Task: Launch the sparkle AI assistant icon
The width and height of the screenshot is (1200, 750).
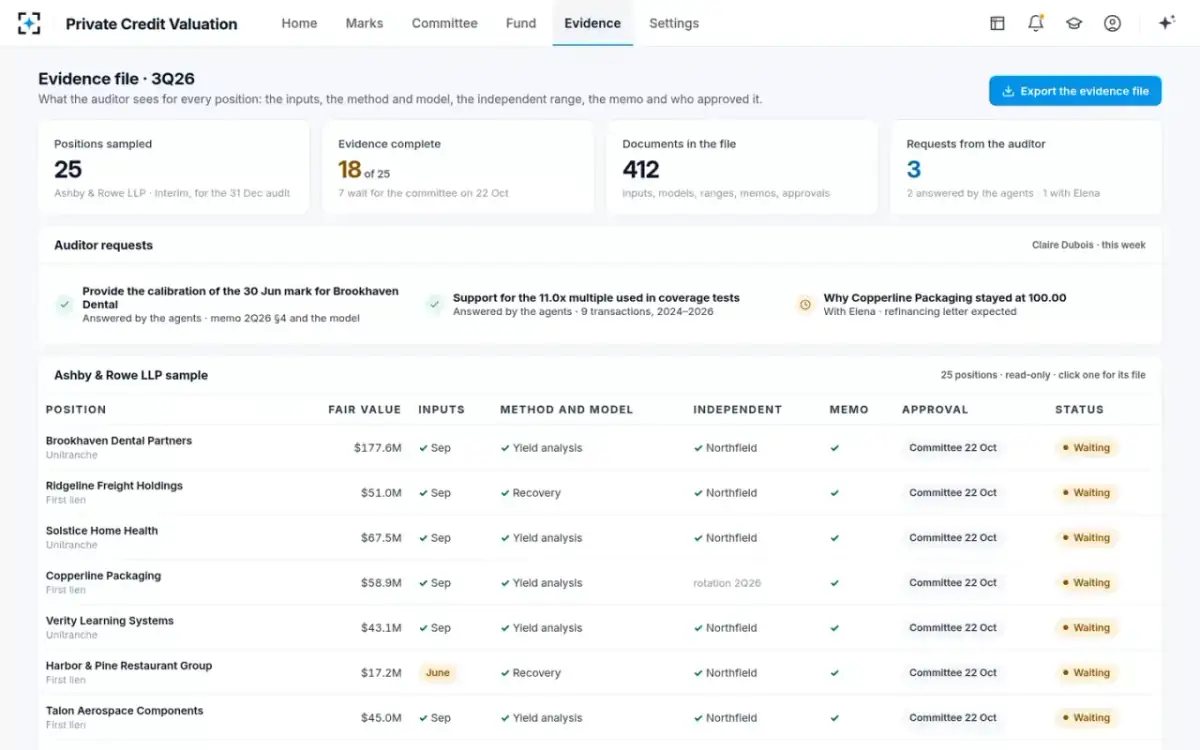Action: tap(1166, 23)
